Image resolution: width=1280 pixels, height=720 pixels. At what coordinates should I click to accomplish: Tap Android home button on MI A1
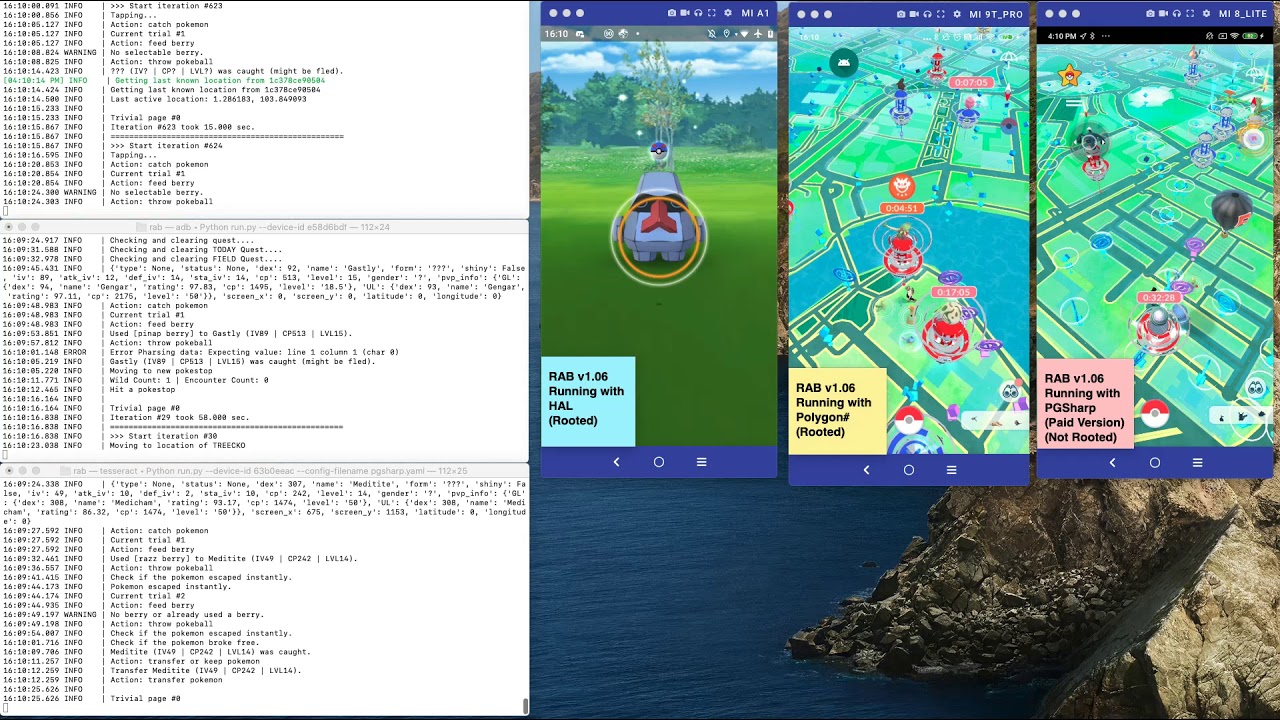tap(659, 462)
